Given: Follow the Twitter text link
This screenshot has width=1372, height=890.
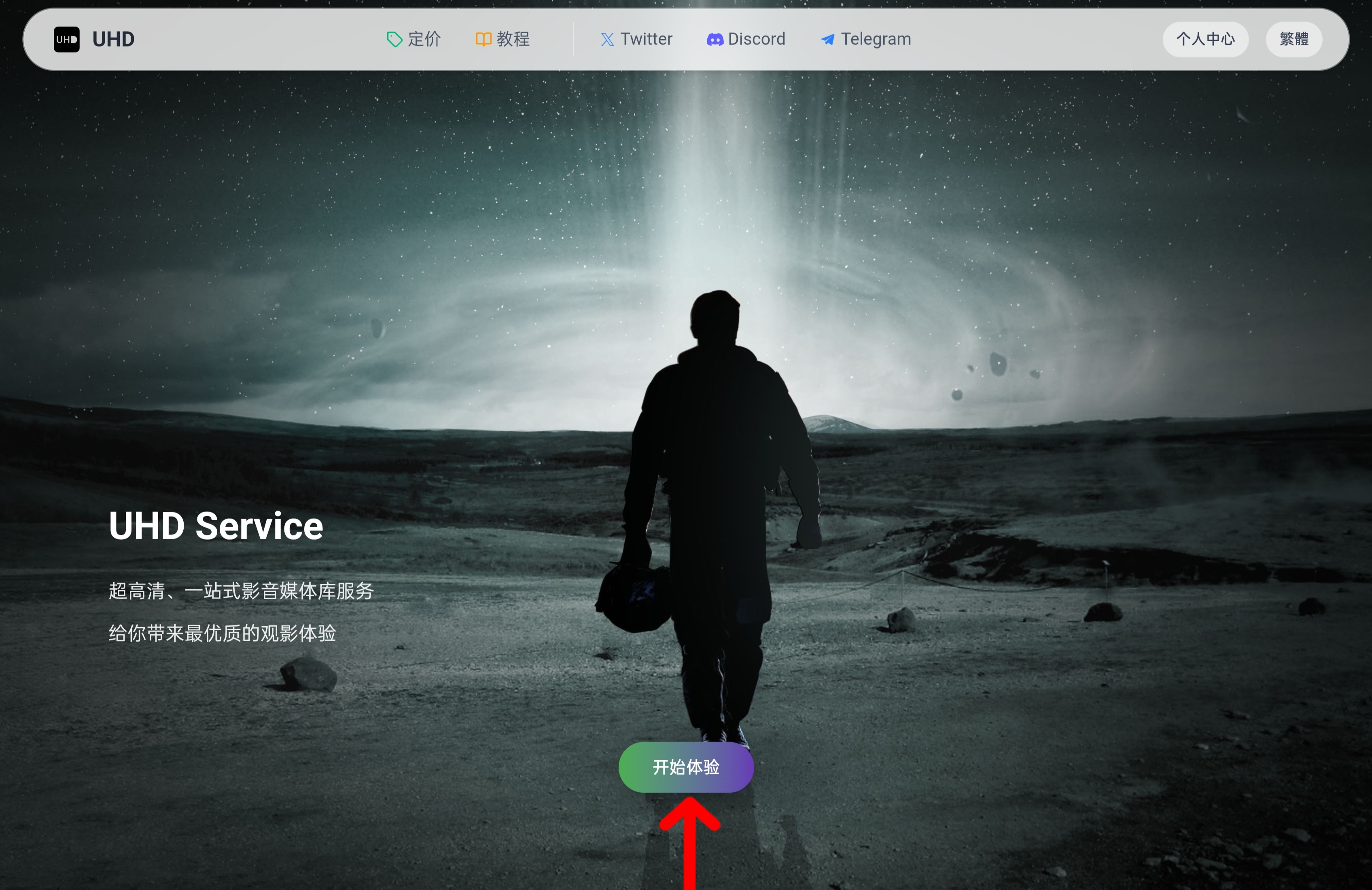Looking at the screenshot, I should 646,39.
